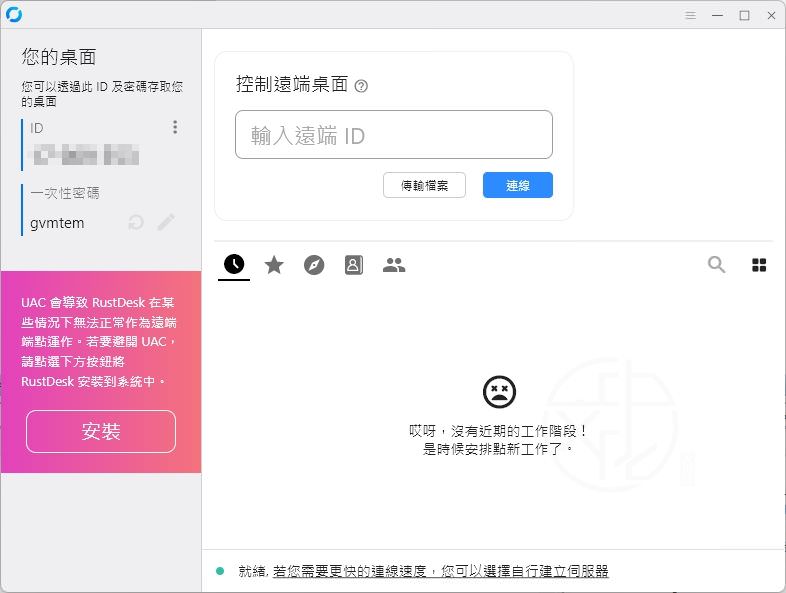Open the hamburger settings menu in title bar
The width and height of the screenshot is (786, 593).
690,16
